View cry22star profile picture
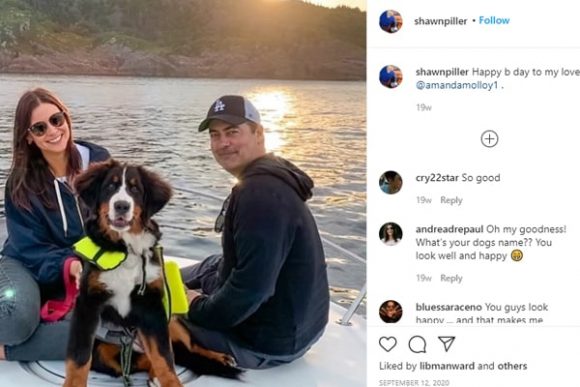 pos(391,182)
